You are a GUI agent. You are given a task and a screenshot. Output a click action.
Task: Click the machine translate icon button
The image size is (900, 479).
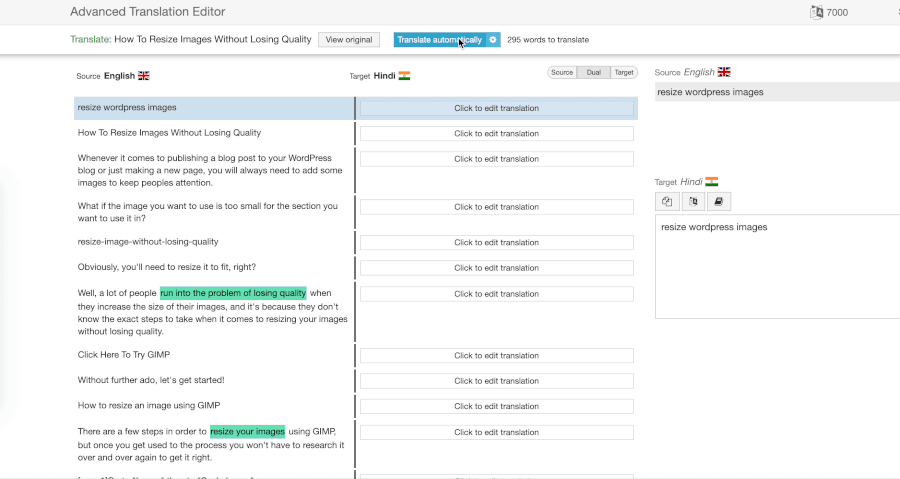(x=693, y=201)
